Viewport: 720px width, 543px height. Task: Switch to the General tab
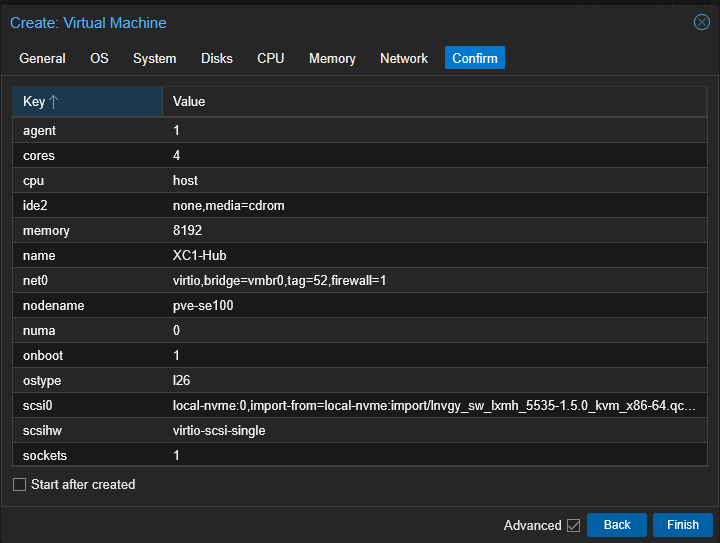tap(42, 59)
